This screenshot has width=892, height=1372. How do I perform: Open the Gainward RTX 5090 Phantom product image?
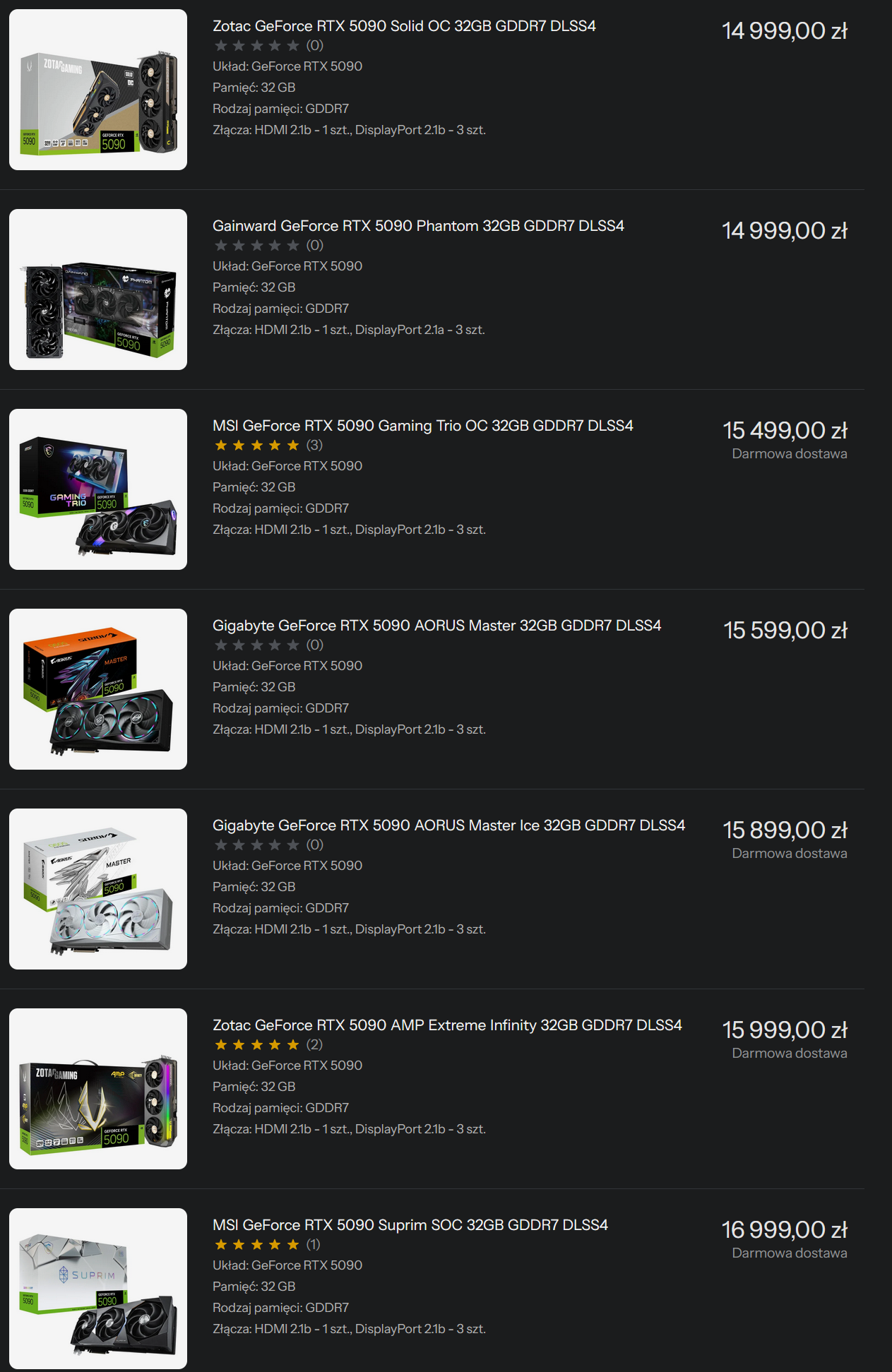(98, 290)
